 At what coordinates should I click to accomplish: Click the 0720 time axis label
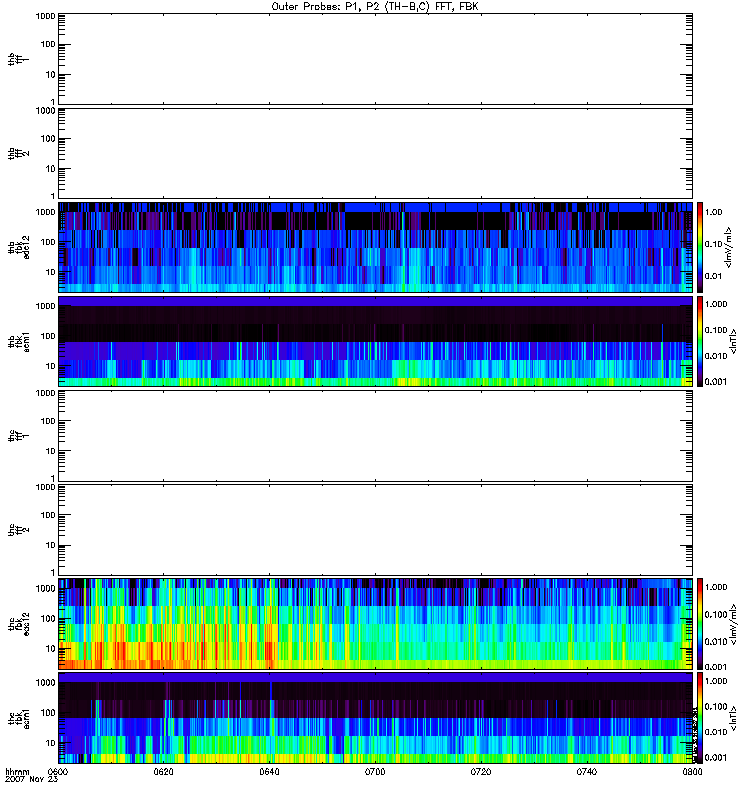pos(481,773)
